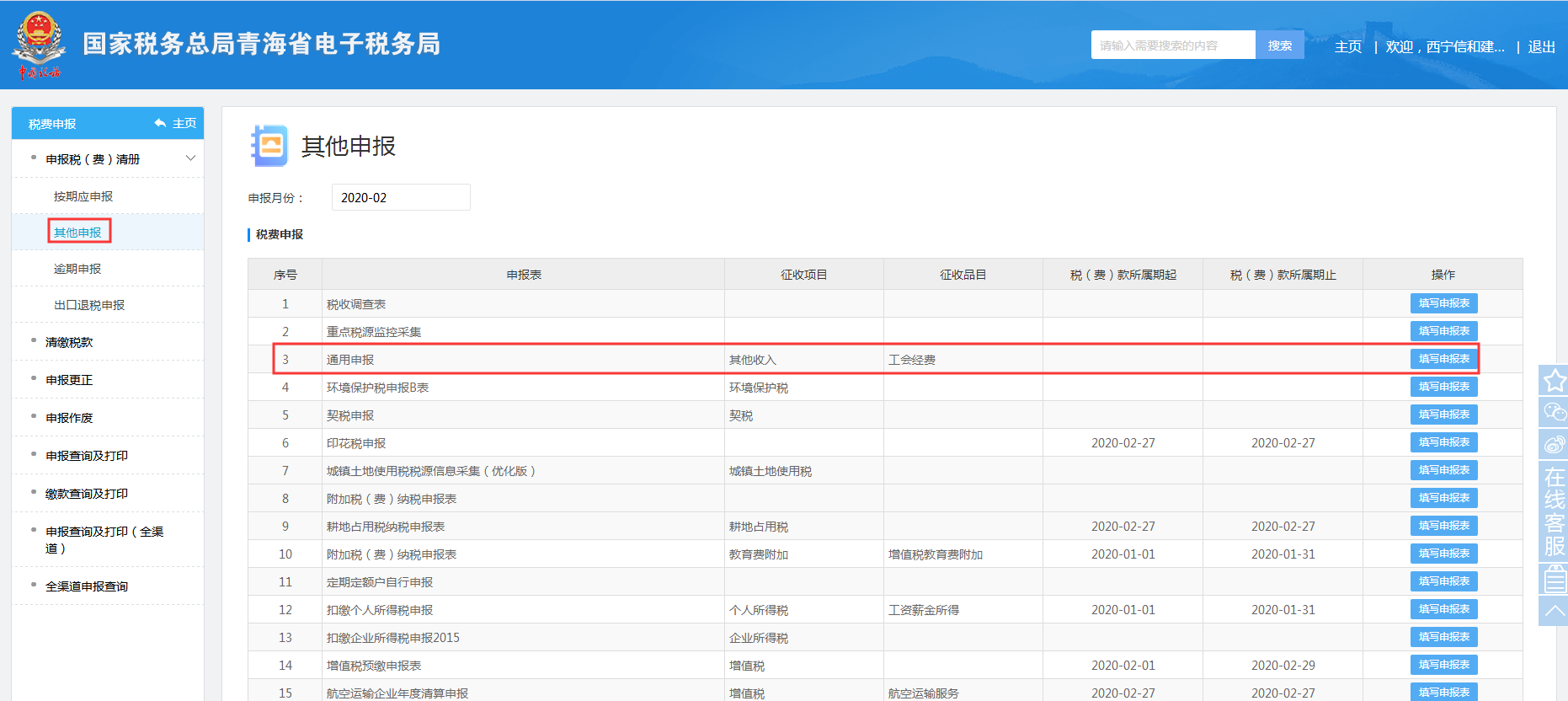1568x701 pixels.
Task: Select 按期应申报 in the sidebar
Action: [83, 196]
